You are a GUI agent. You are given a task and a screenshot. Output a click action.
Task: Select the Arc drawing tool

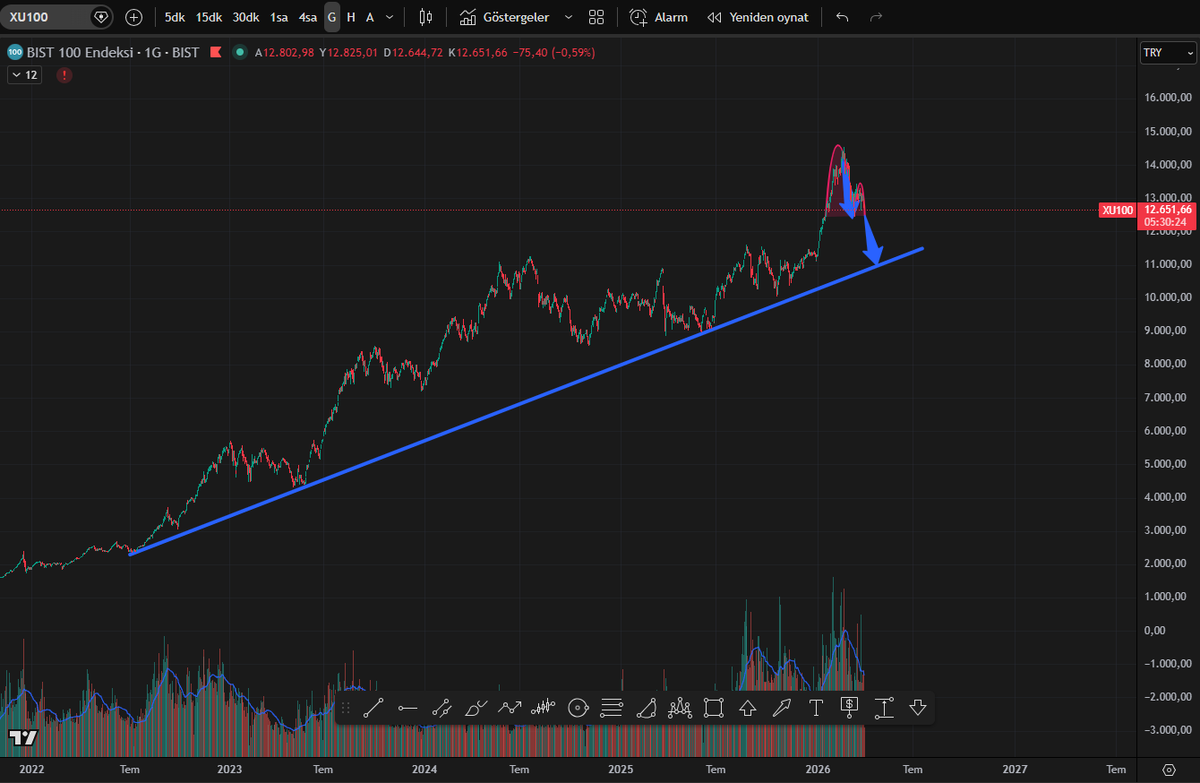coord(646,709)
